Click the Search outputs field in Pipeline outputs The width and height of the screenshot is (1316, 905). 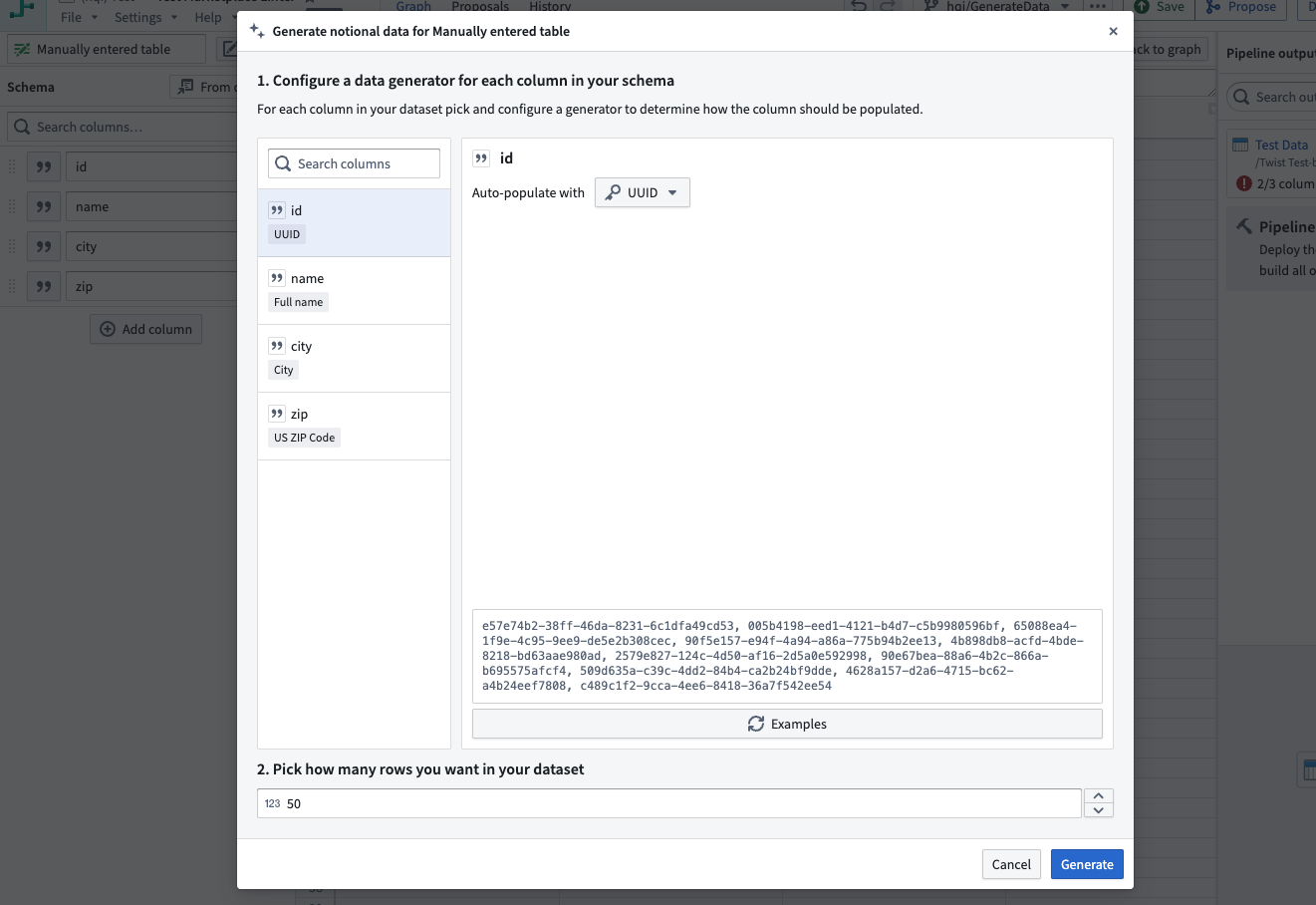tap(1271, 97)
